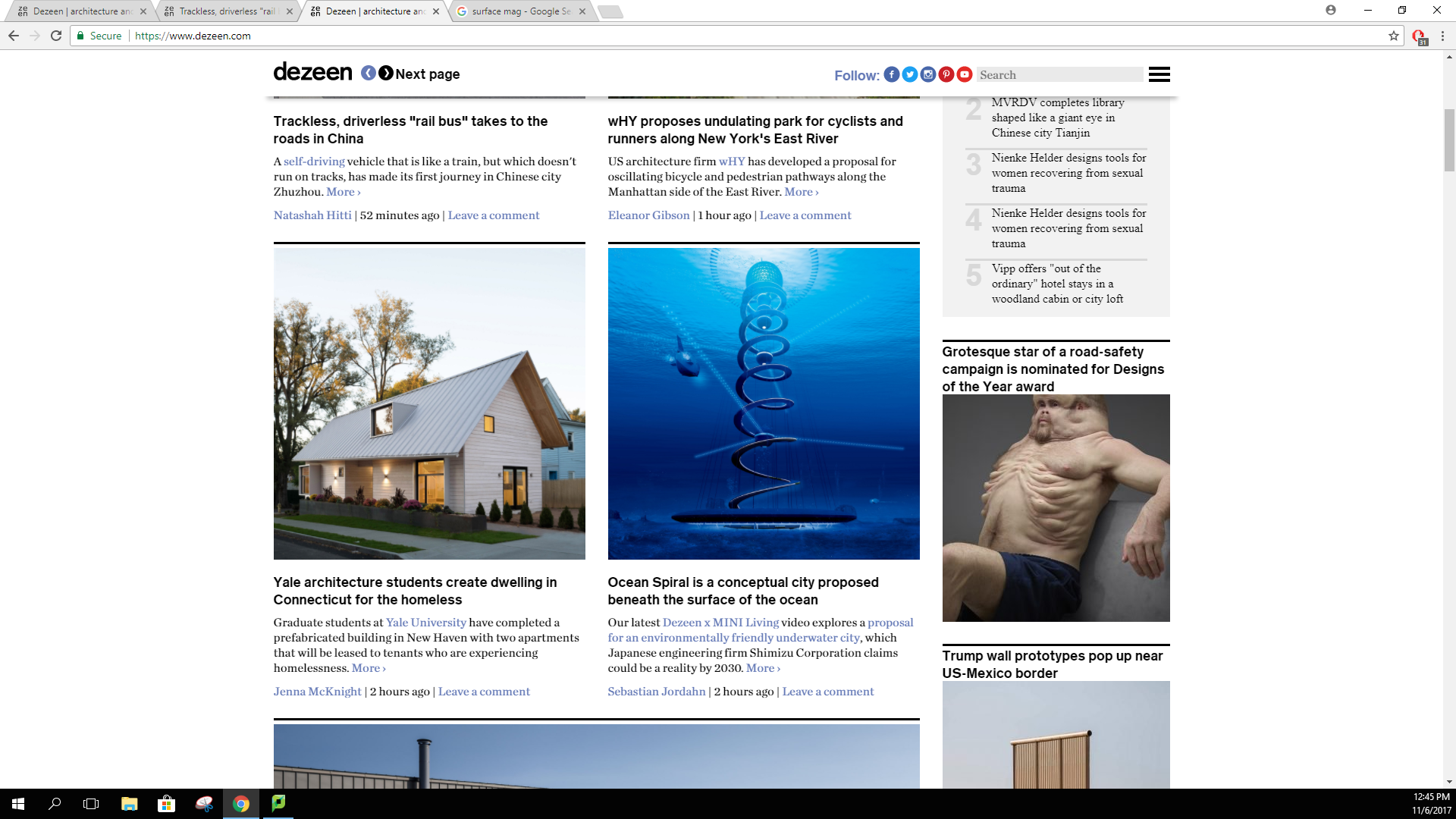
Task: Click the page vertical scrollbar thumb
Action: pyautogui.click(x=1449, y=140)
